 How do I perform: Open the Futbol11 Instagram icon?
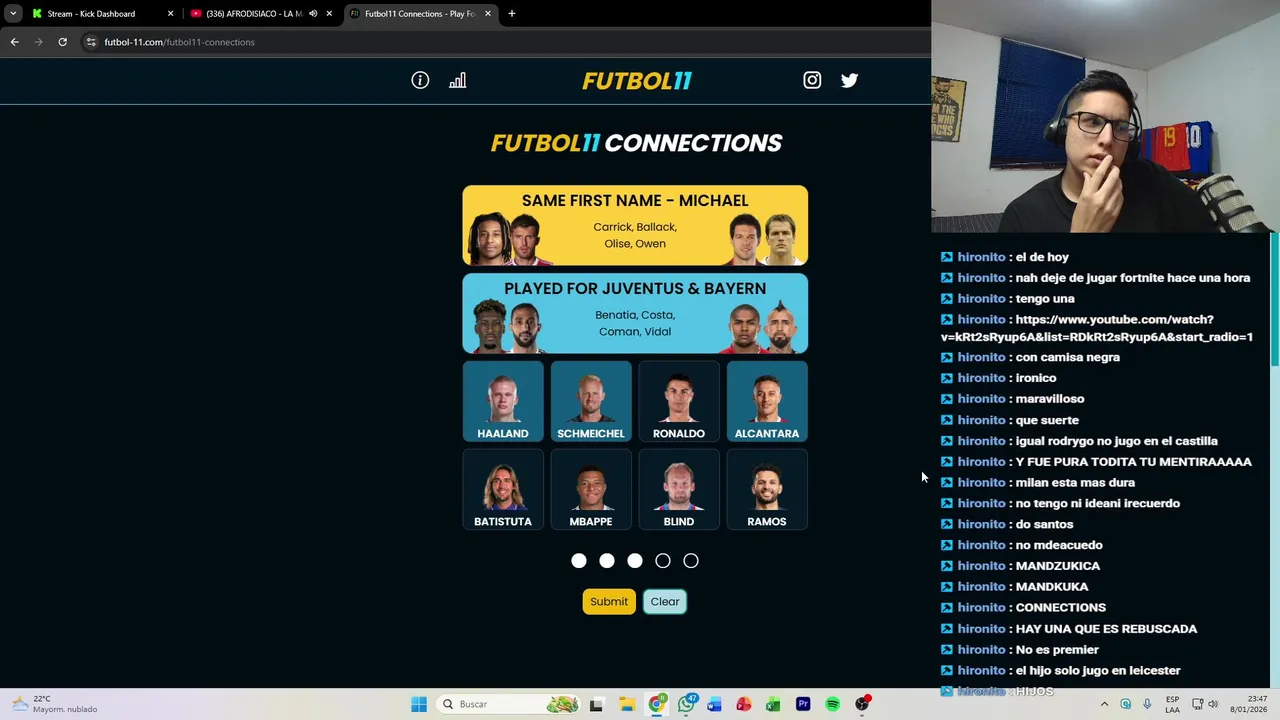[x=812, y=80]
